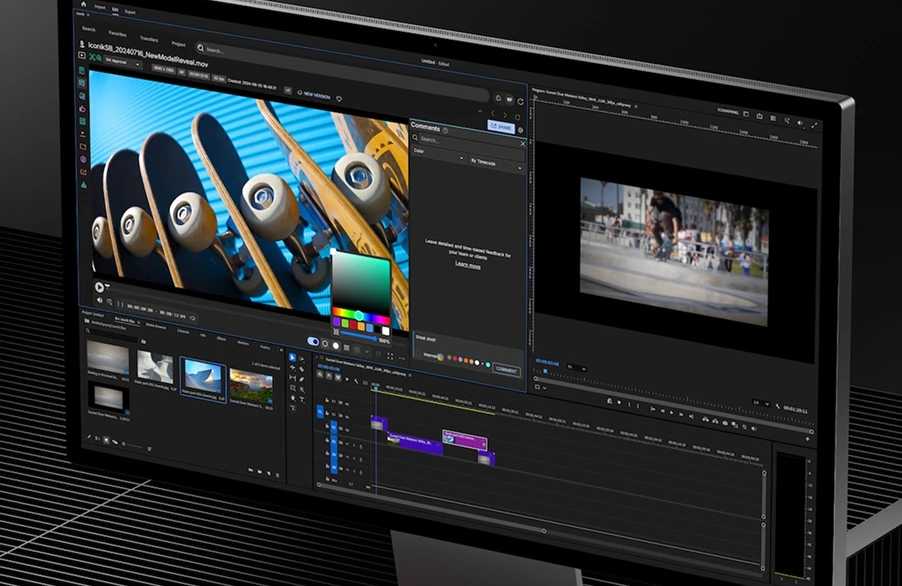The image size is (902, 586).
Task: Select the Type tool
Action: pos(302,400)
